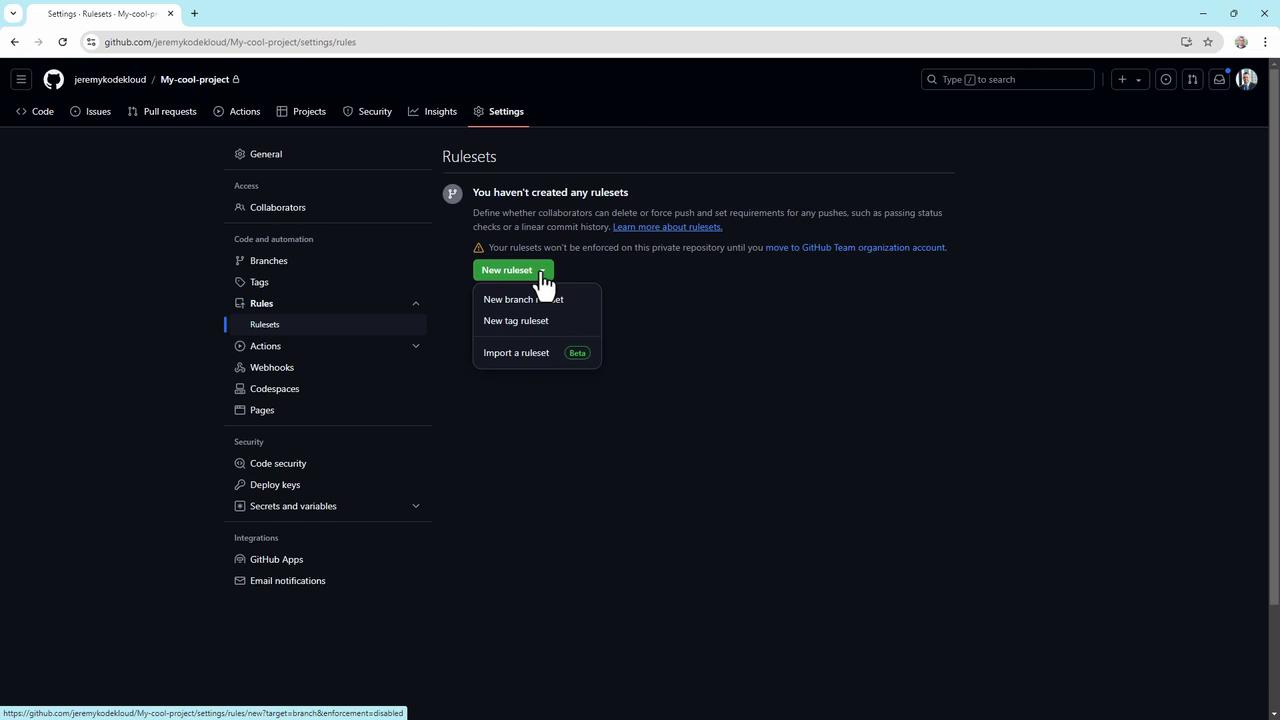The image size is (1280, 720).
Task: Expand Secrets and variables chevron
Action: click(x=416, y=506)
